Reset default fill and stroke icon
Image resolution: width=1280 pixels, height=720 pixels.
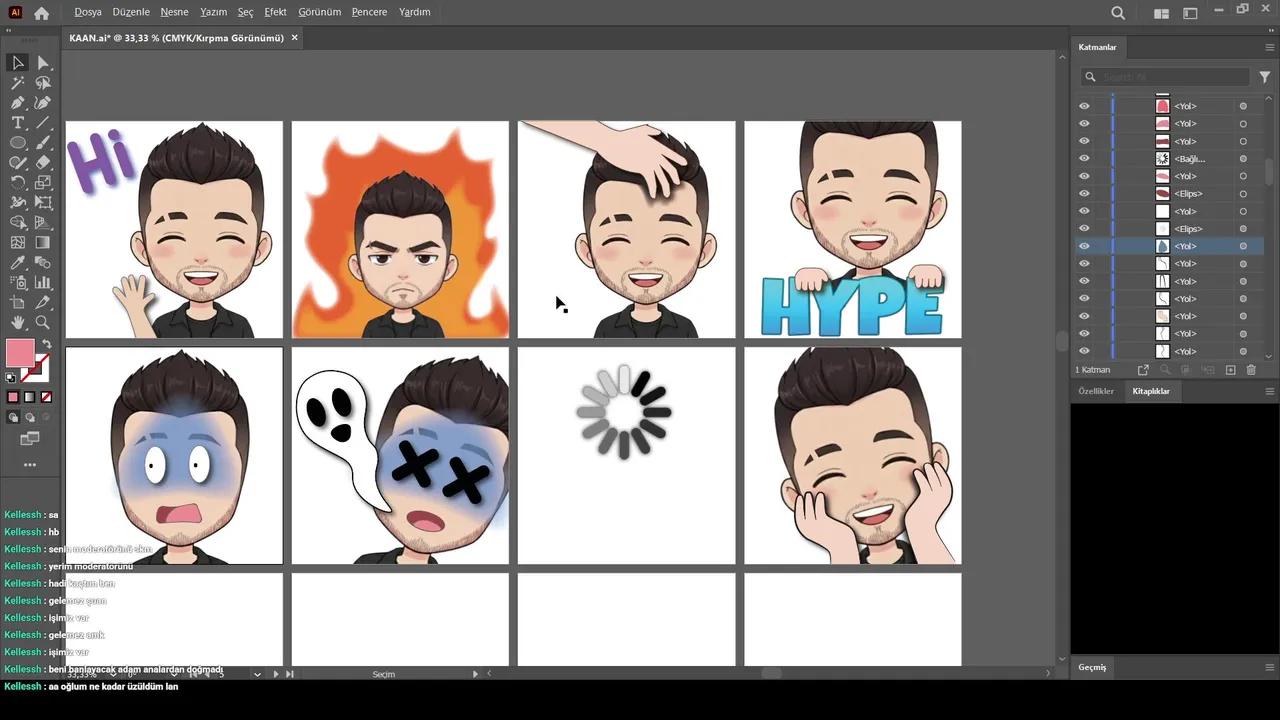(x=10, y=377)
